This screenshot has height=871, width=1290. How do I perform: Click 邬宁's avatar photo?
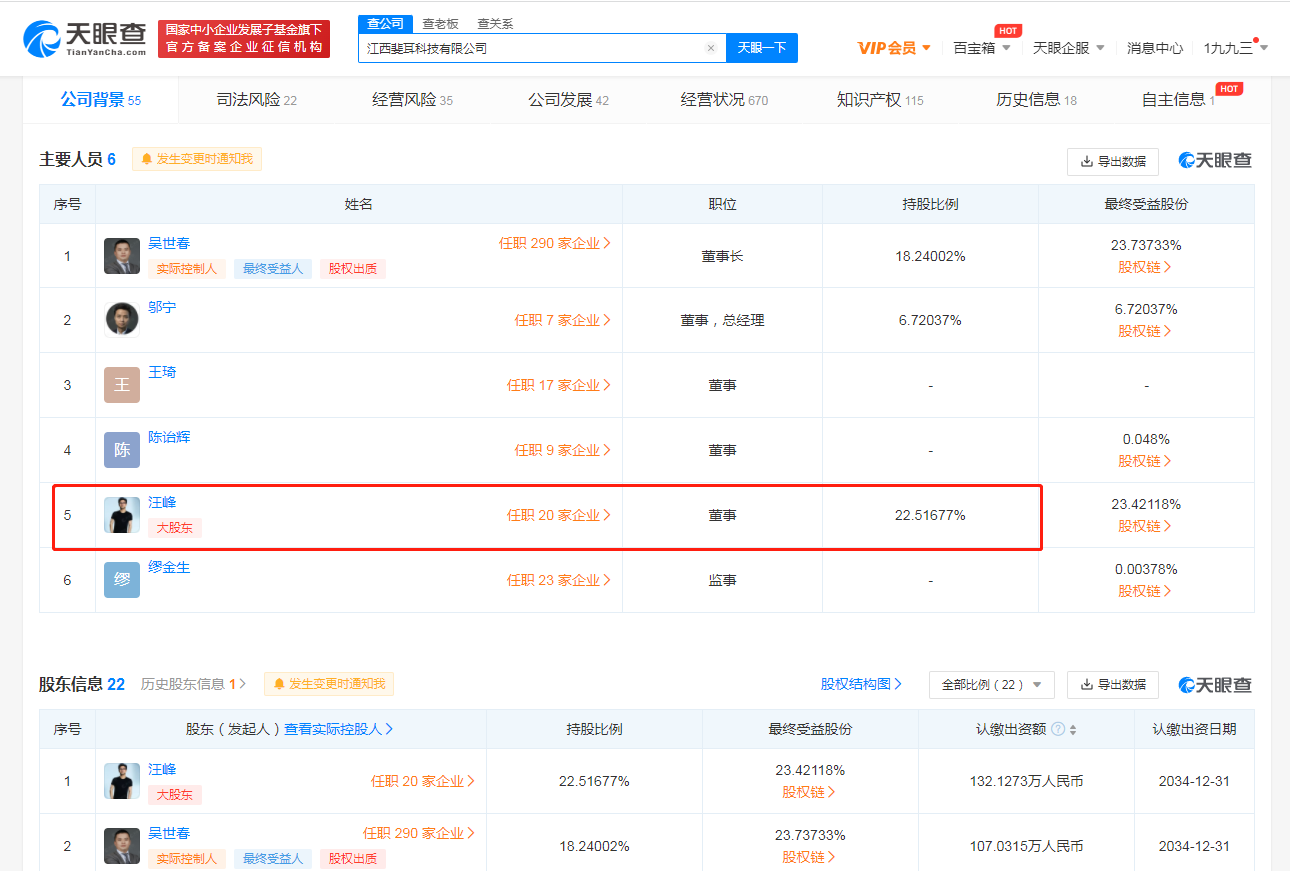pos(122,319)
